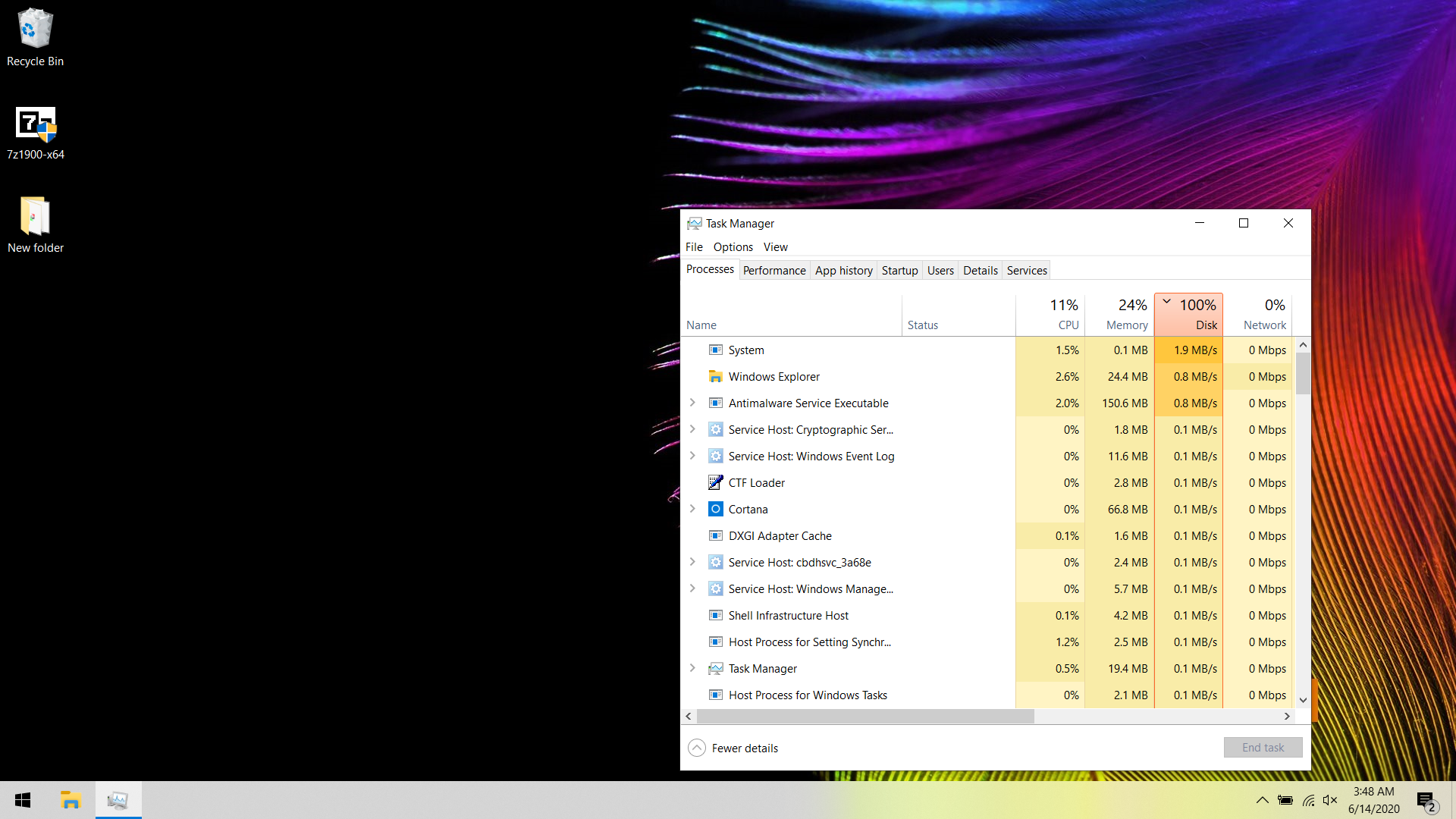The width and height of the screenshot is (1456, 819).
Task: Click the Host Process for Setting Synchr... icon
Action: (x=715, y=642)
